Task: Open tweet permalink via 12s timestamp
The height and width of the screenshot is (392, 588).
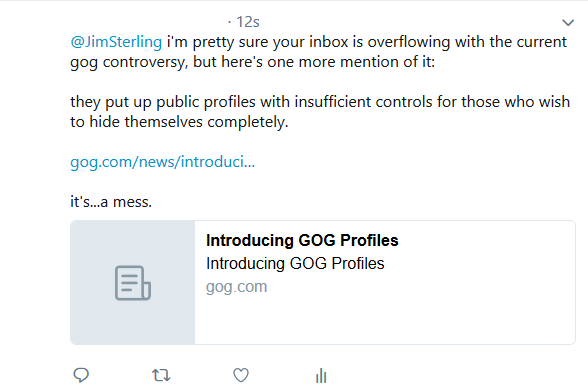Action: coord(248,22)
